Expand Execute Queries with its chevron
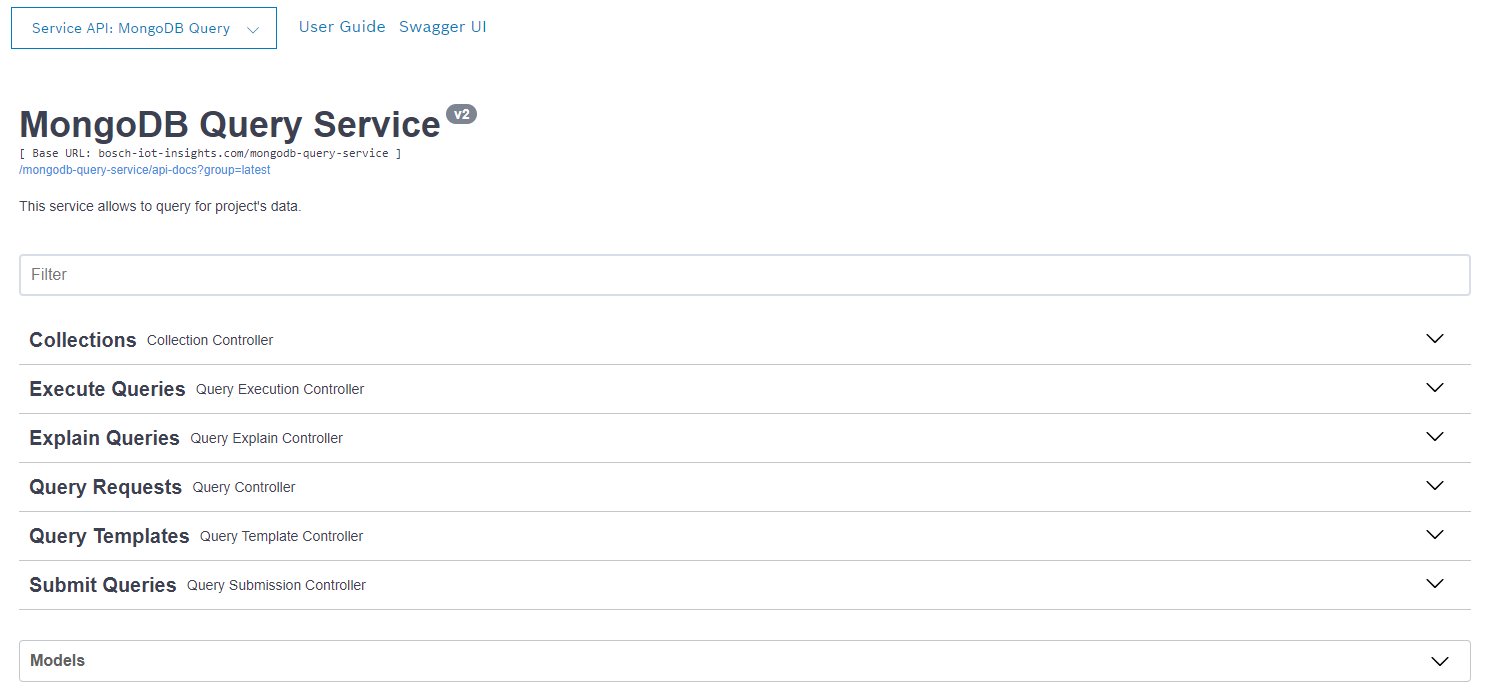1486x695 pixels. [1435, 388]
